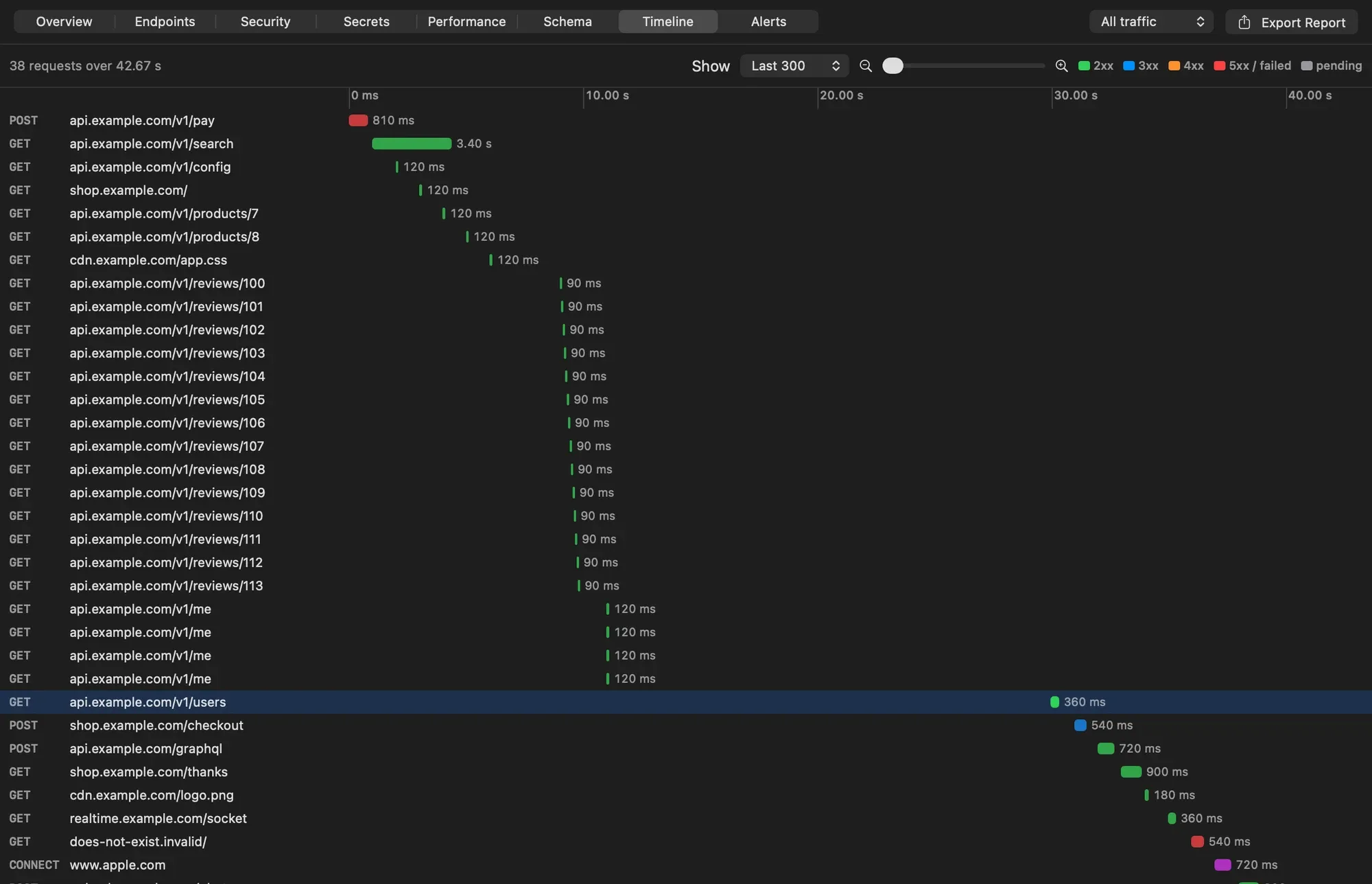Switch to the Endpoints tab
1372x884 pixels.
point(165,21)
